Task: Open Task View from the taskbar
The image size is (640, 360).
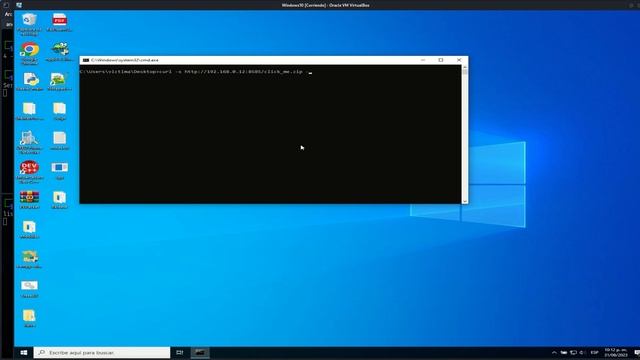Action: (x=180, y=353)
